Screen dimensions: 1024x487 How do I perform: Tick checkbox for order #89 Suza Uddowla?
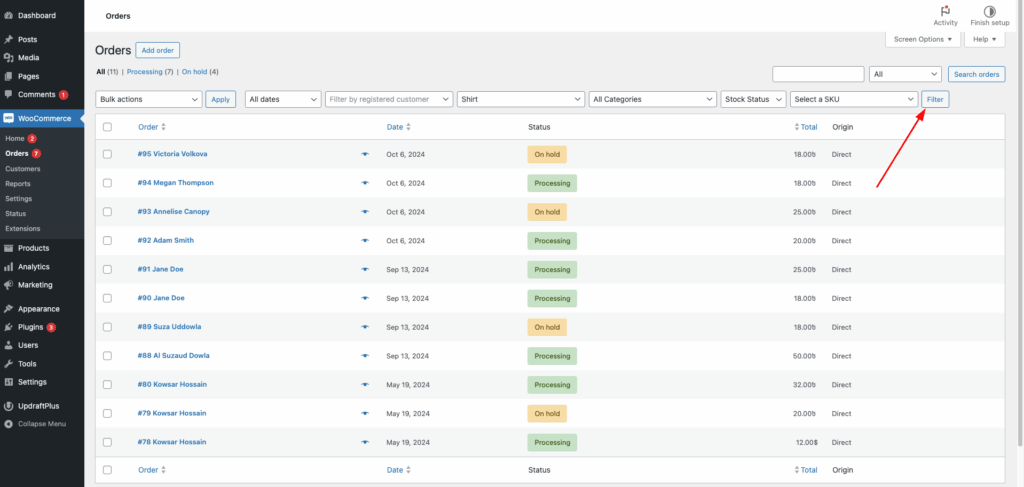coord(108,327)
